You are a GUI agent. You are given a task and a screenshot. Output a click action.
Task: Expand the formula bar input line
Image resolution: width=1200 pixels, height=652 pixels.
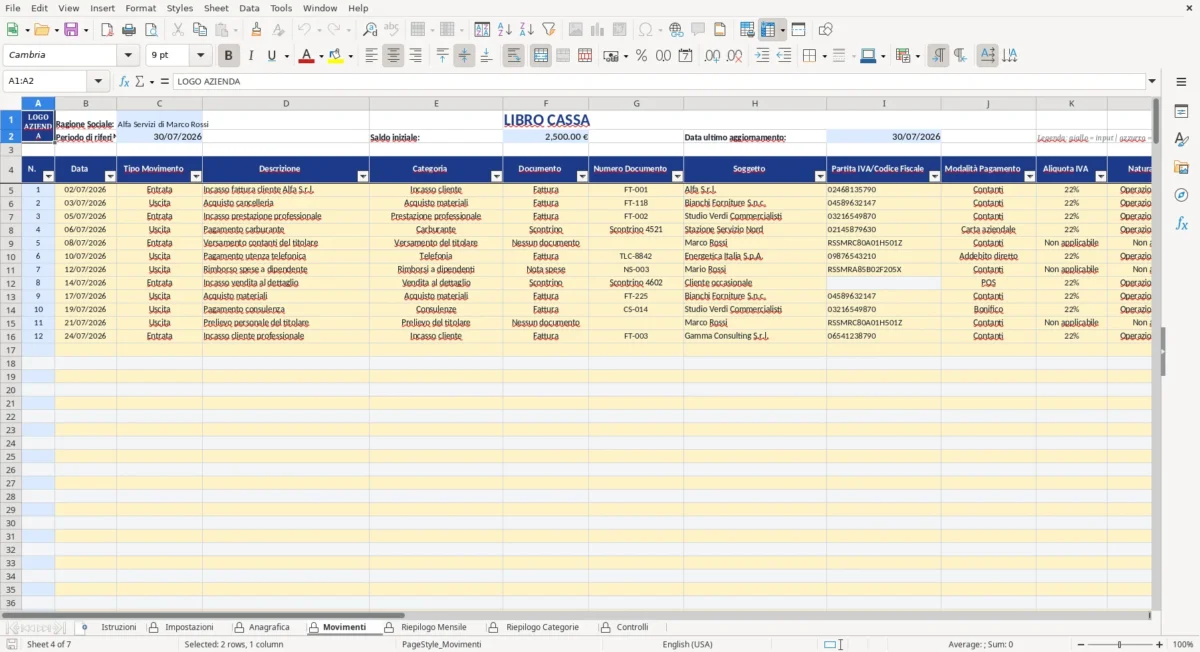click(x=1152, y=81)
